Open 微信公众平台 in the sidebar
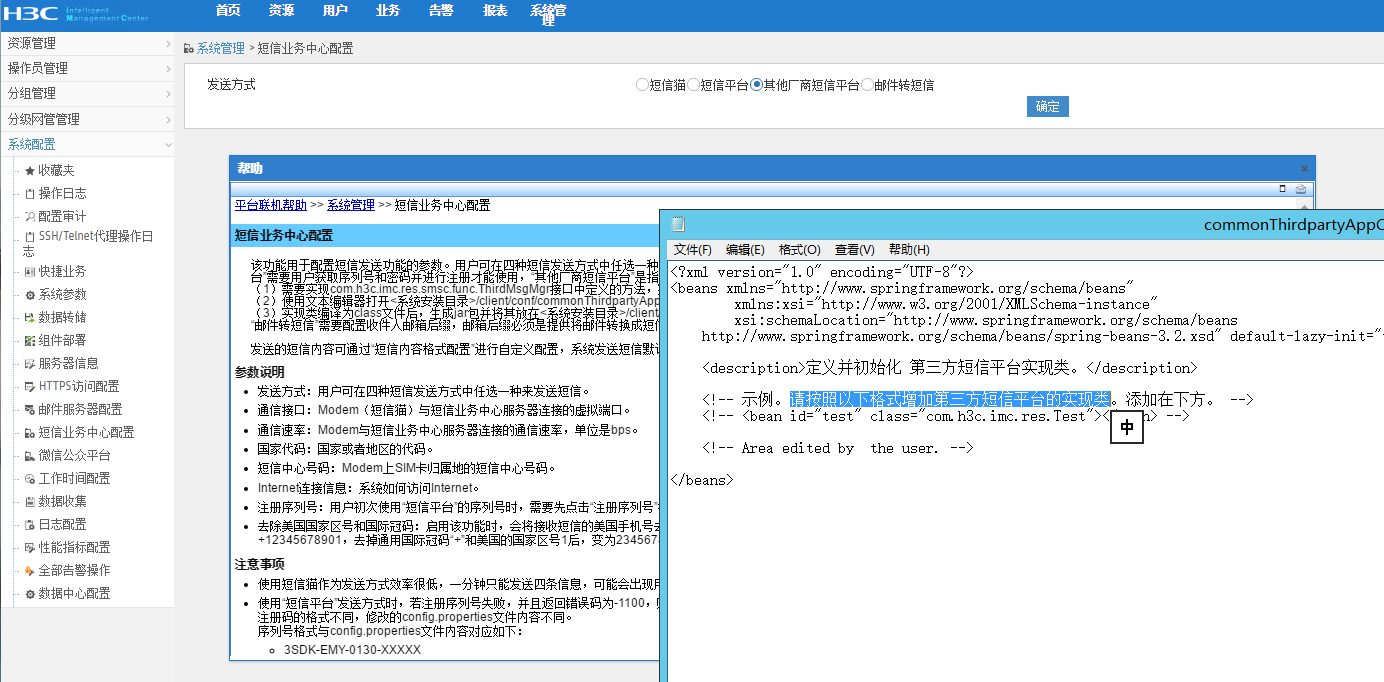This screenshot has width=1384, height=682. (75, 456)
